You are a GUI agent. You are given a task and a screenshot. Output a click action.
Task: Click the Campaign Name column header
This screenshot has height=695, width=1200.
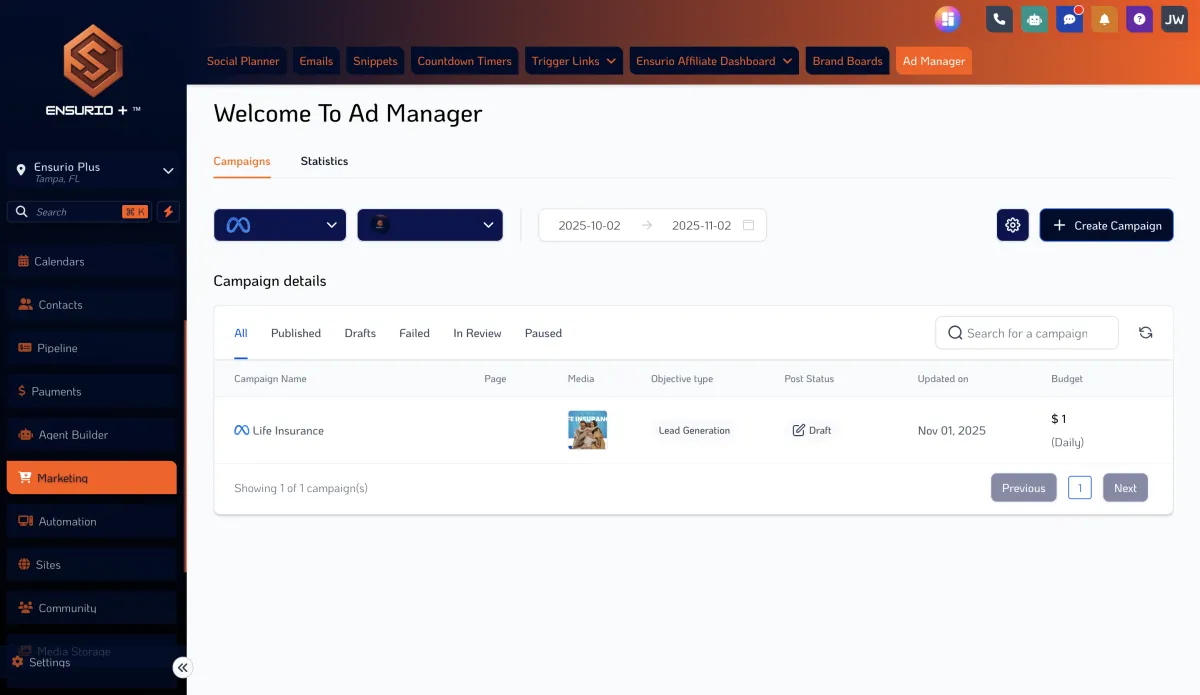pos(270,379)
